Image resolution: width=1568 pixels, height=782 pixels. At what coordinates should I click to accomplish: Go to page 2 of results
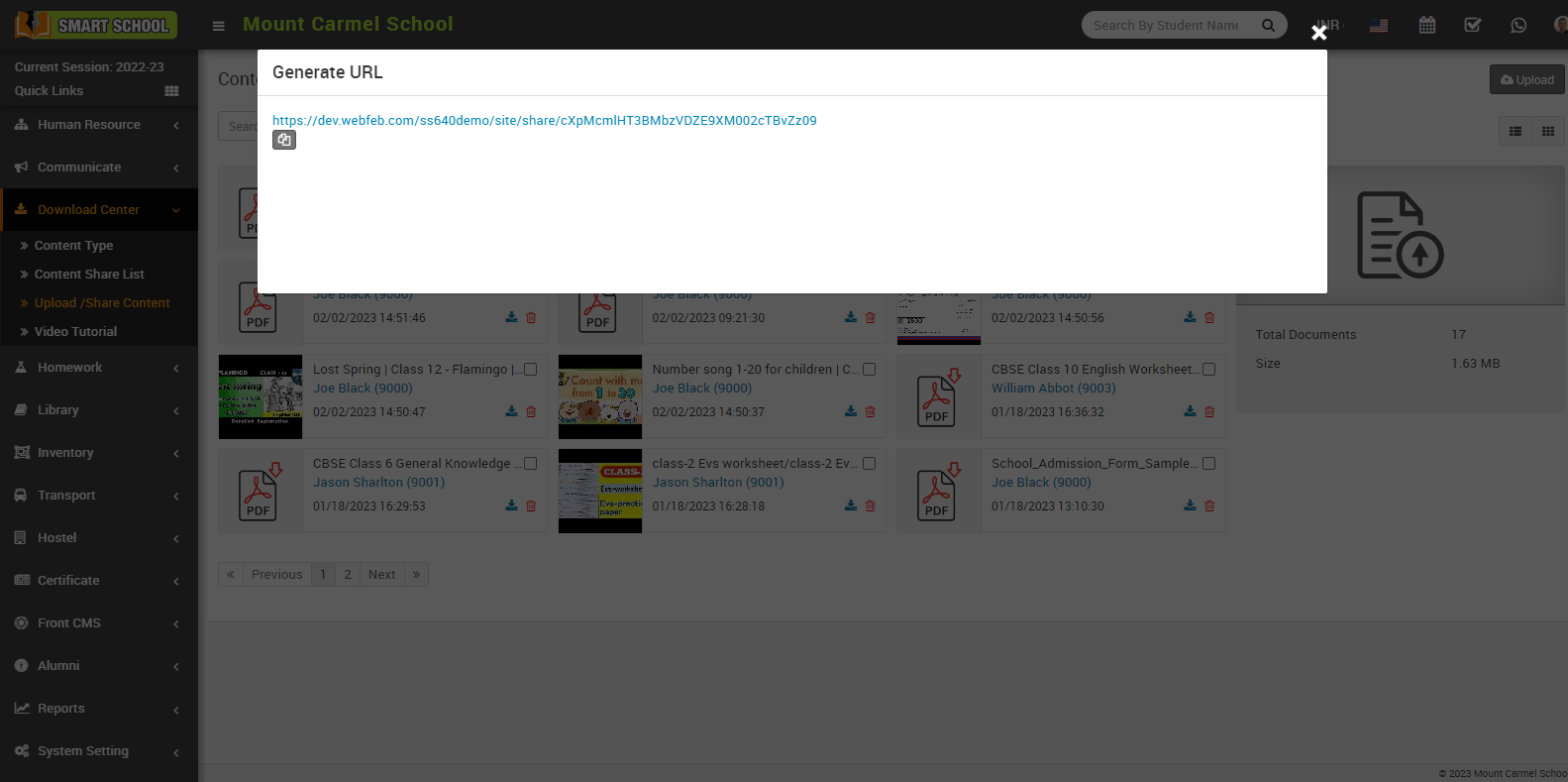pyautogui.click(x=348, y=575)
